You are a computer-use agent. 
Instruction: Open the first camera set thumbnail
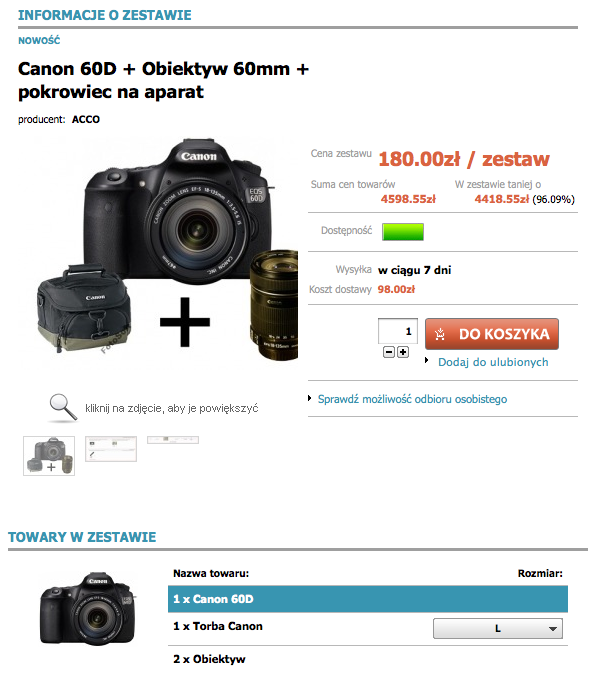[49, 456]
